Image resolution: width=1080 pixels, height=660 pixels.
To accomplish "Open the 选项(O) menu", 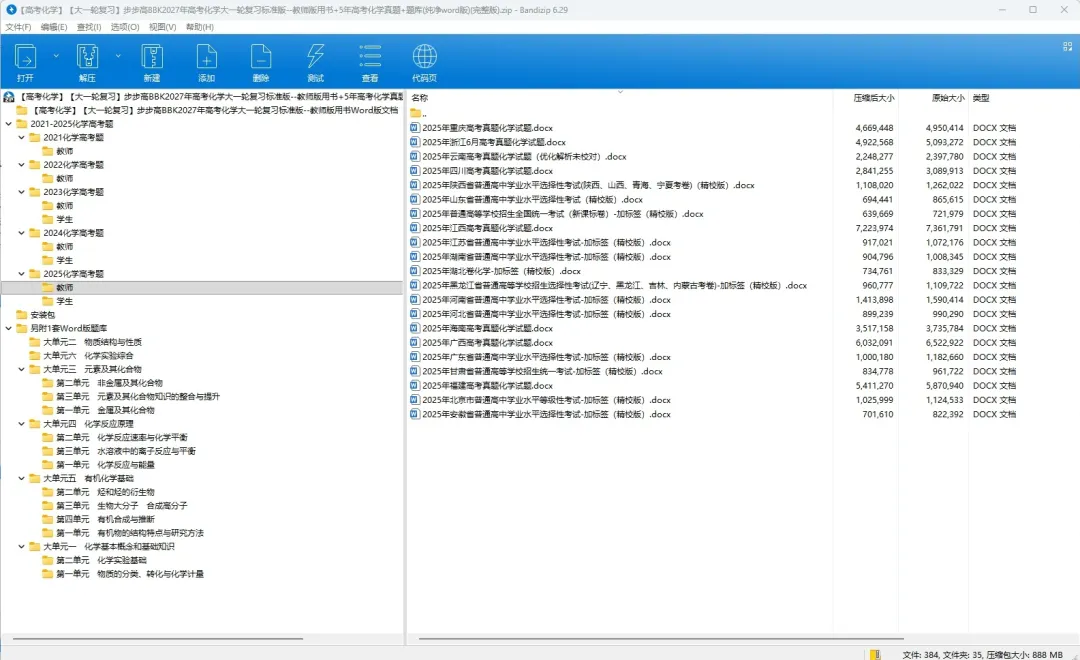I will [125, 27].
